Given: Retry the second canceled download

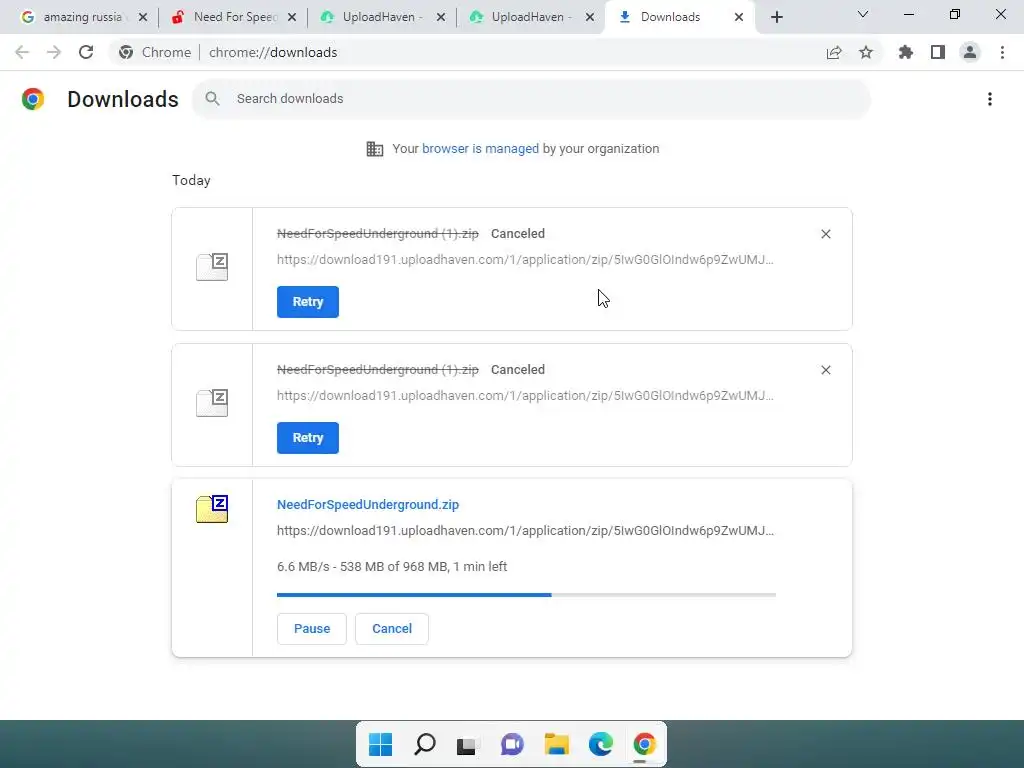Looking at the screenshot, I should pos(308,438).
